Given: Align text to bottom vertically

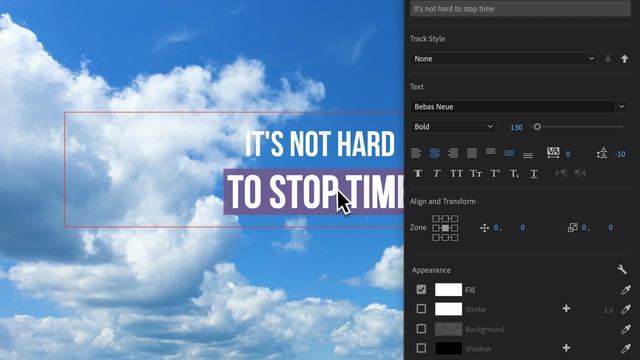Looking at the screenshot, I should point(528,155).
